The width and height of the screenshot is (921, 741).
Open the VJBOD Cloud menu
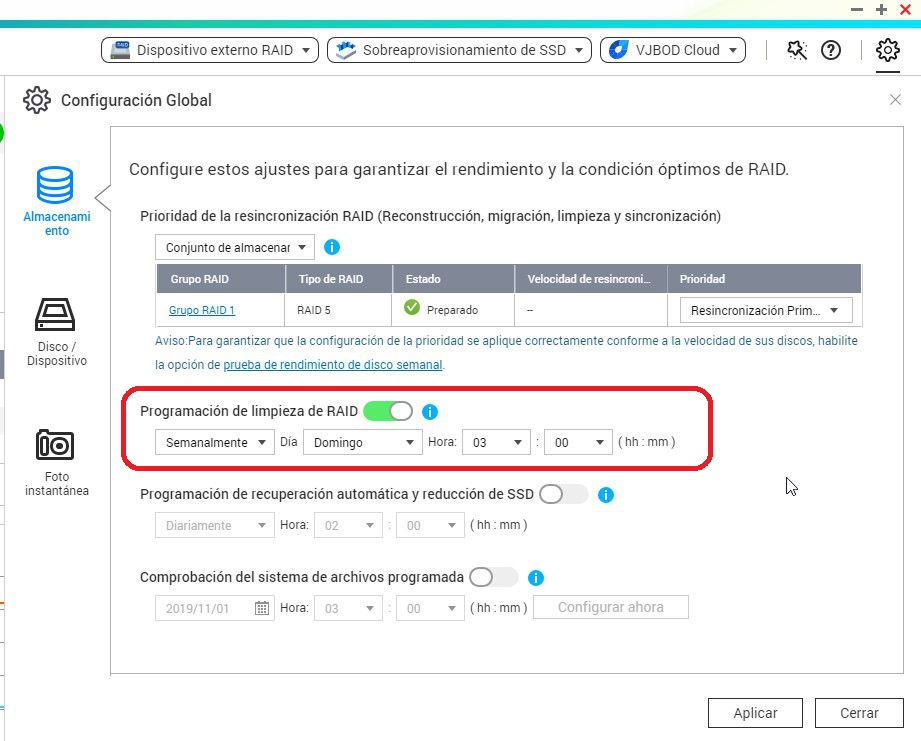(673, 50)
